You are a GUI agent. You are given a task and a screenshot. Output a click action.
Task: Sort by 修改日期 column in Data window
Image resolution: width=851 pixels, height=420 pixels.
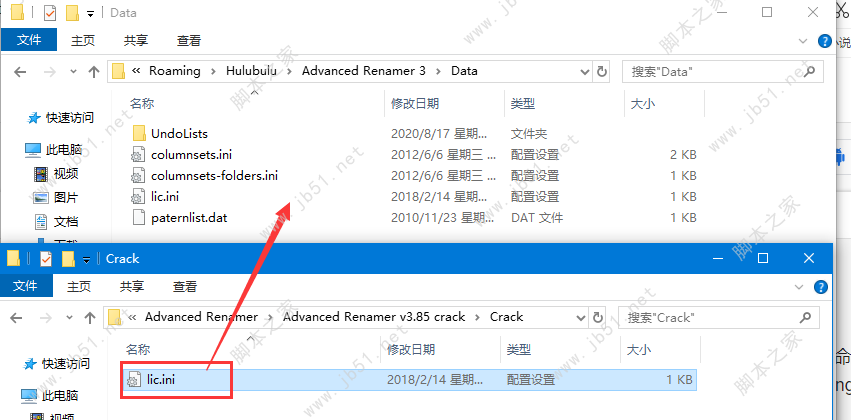pyautogui.click(x=416, y=104)
